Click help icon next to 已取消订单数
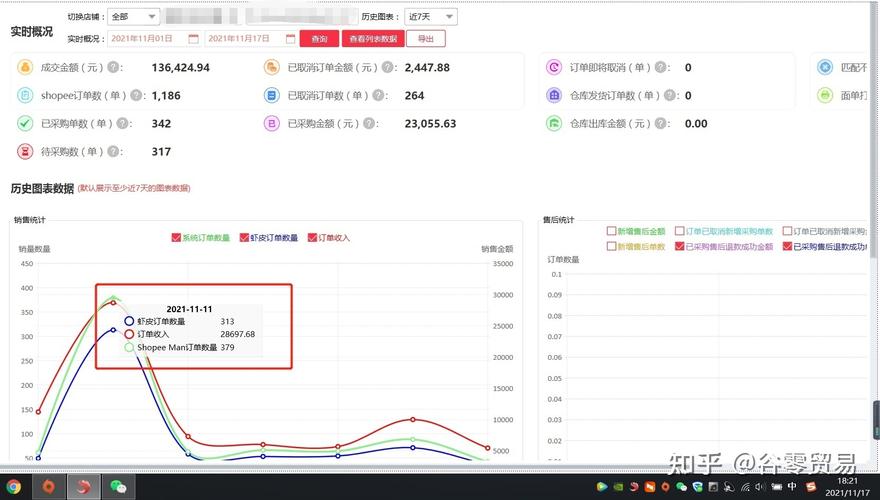 [x=378, y=95]
